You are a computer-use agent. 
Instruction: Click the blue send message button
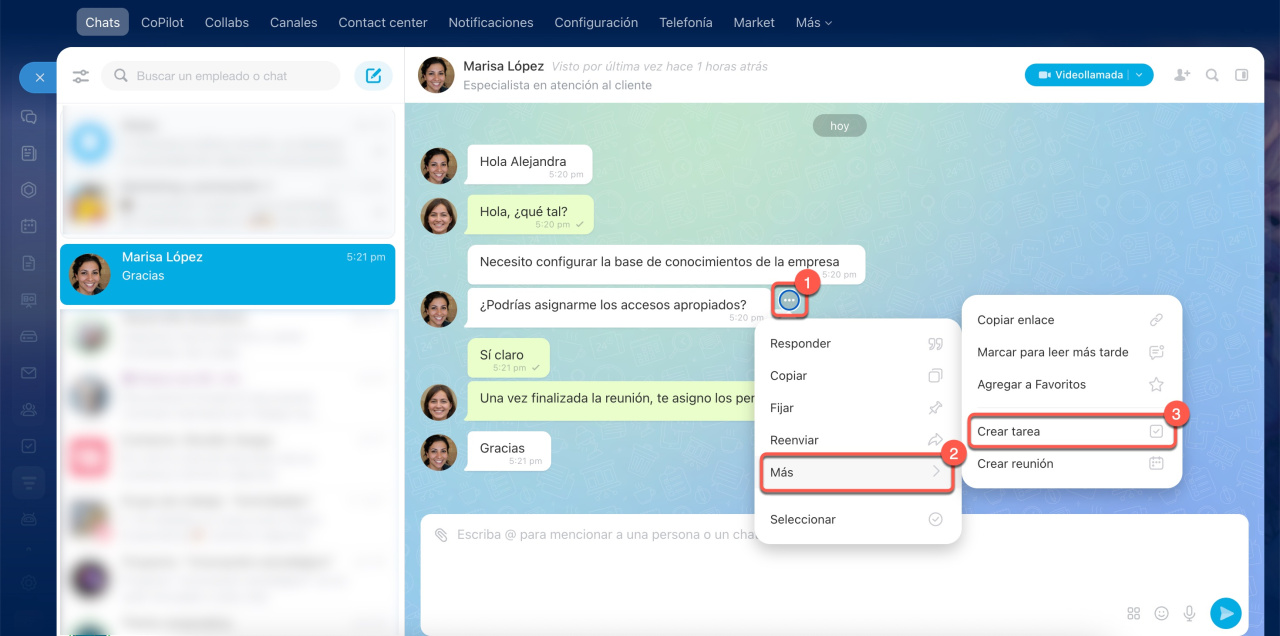1225,613
